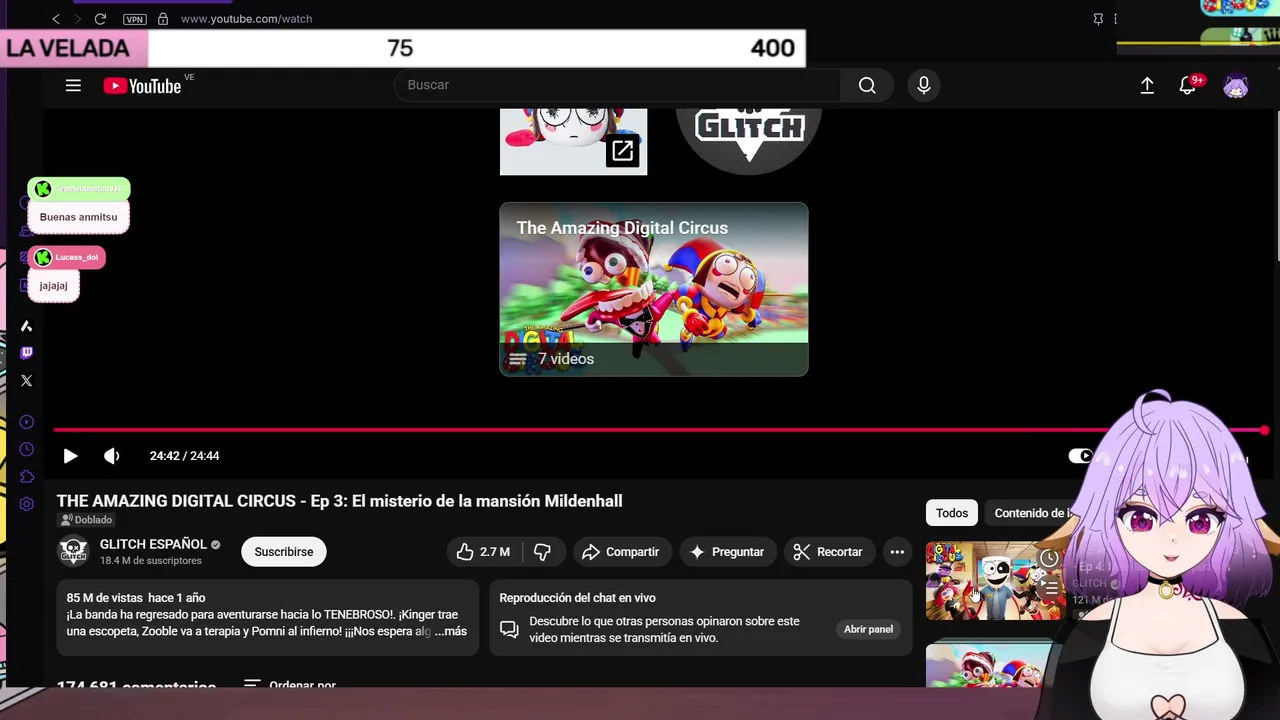Open the sidebar player icon
This screenshot has width=1280, height=720.
(27, 422)
